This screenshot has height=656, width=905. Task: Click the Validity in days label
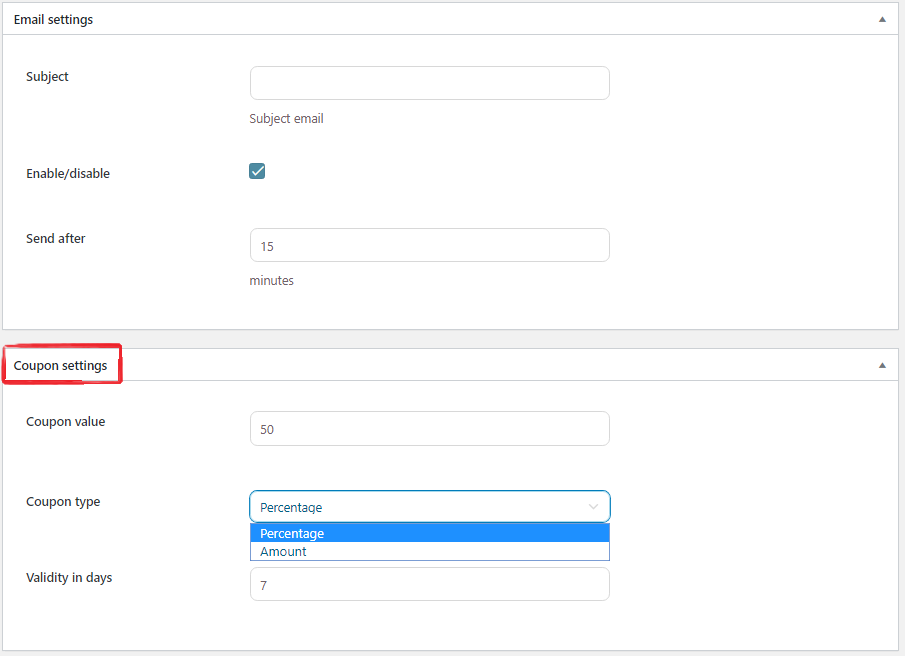[x=69, y=578]
